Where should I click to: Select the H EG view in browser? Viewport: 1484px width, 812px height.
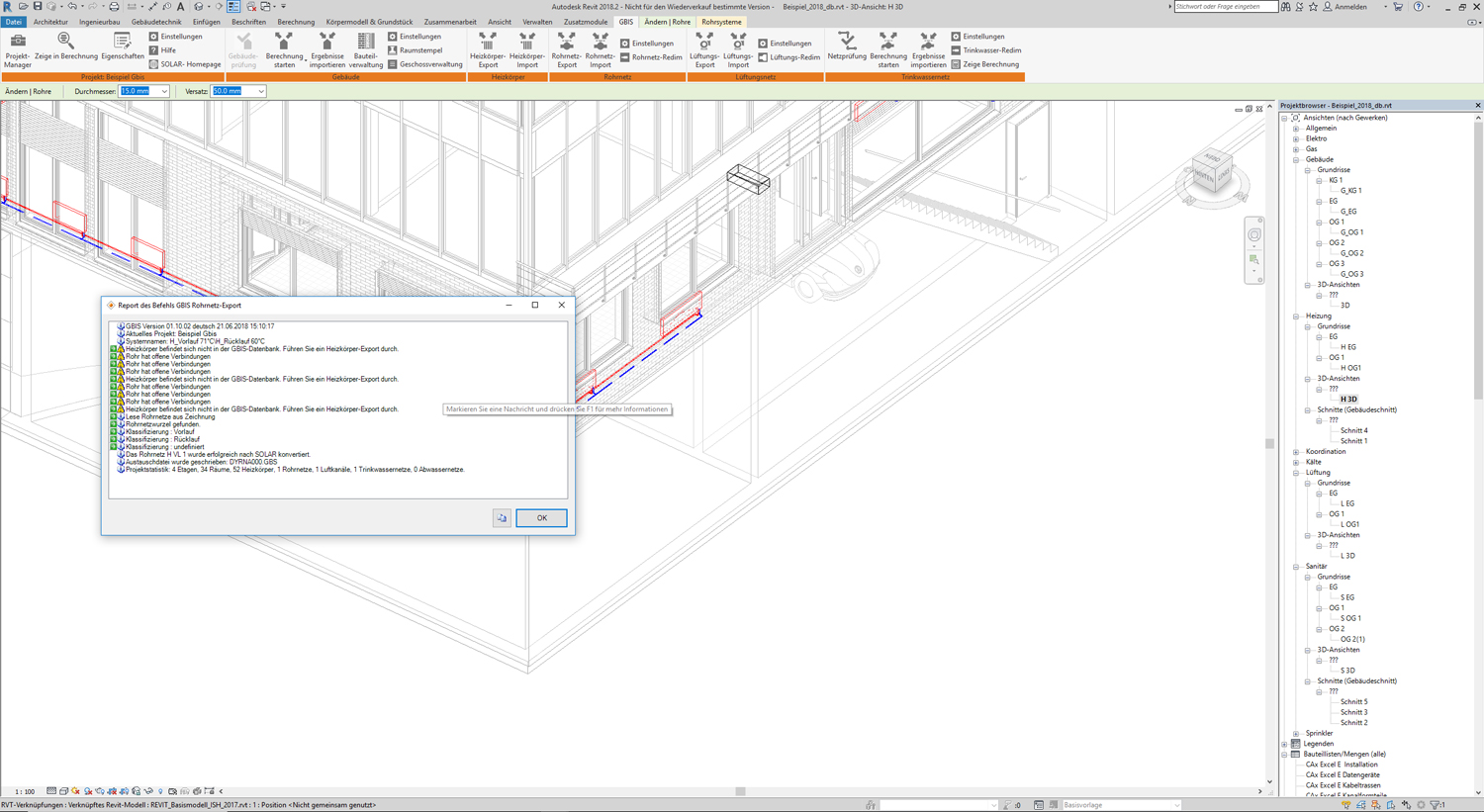pos(1348,347)
